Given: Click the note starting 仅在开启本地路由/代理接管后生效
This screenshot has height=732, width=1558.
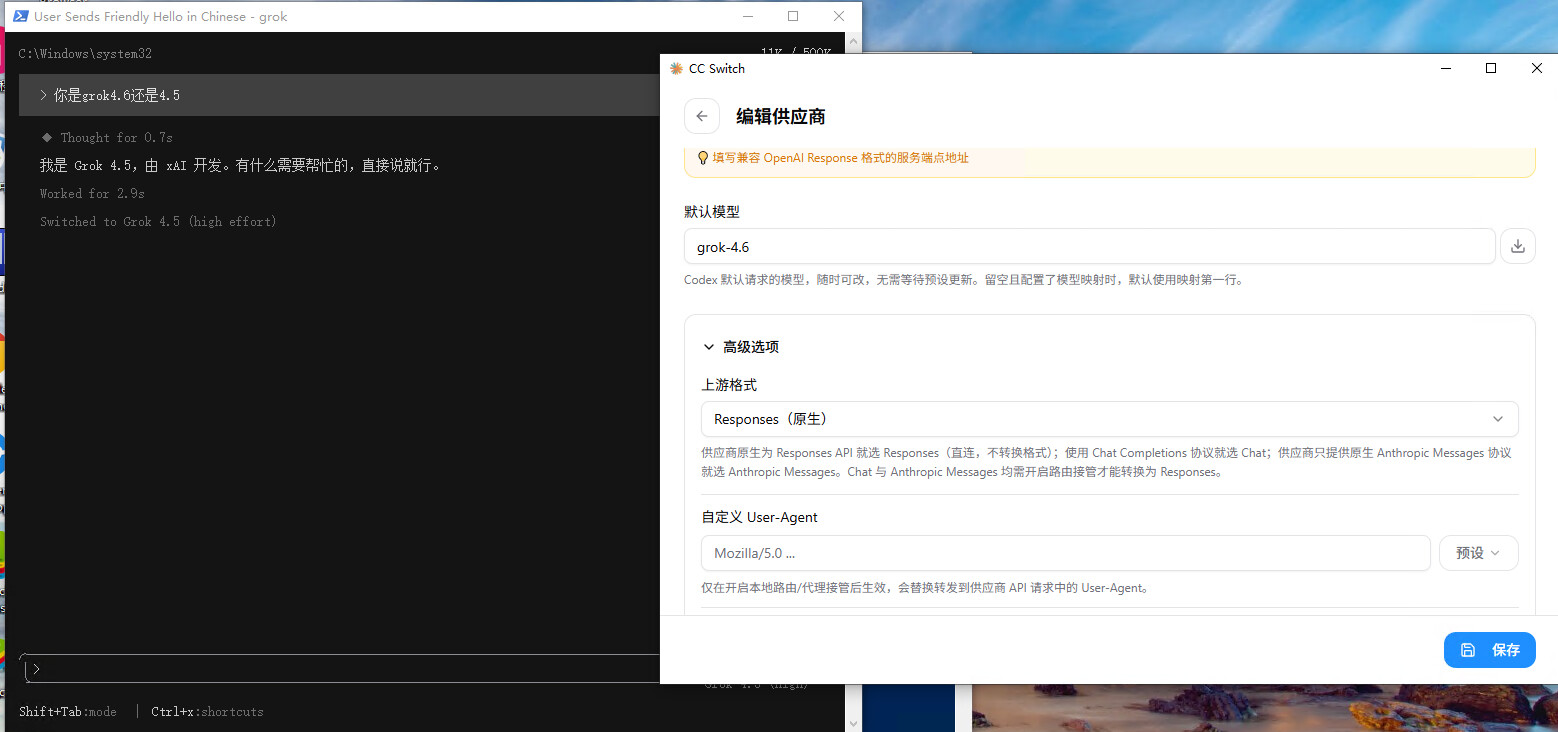Looking at the screenshot, I should pyautogui.click(x=924, y=588).
